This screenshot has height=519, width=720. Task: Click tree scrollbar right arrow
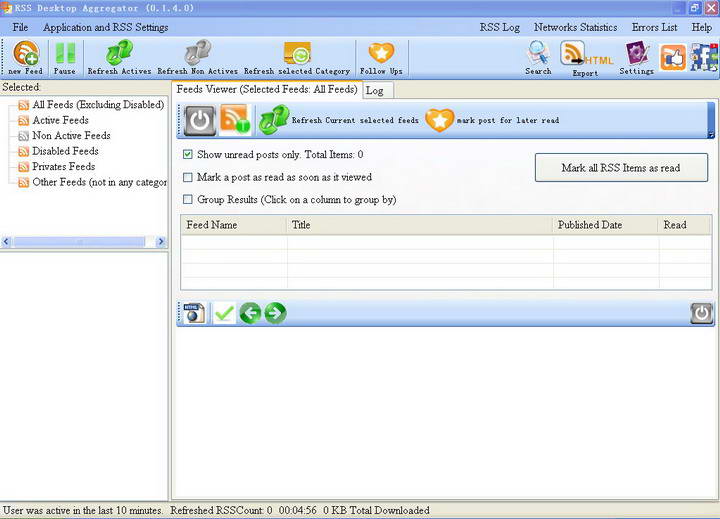tap(161, 242)
